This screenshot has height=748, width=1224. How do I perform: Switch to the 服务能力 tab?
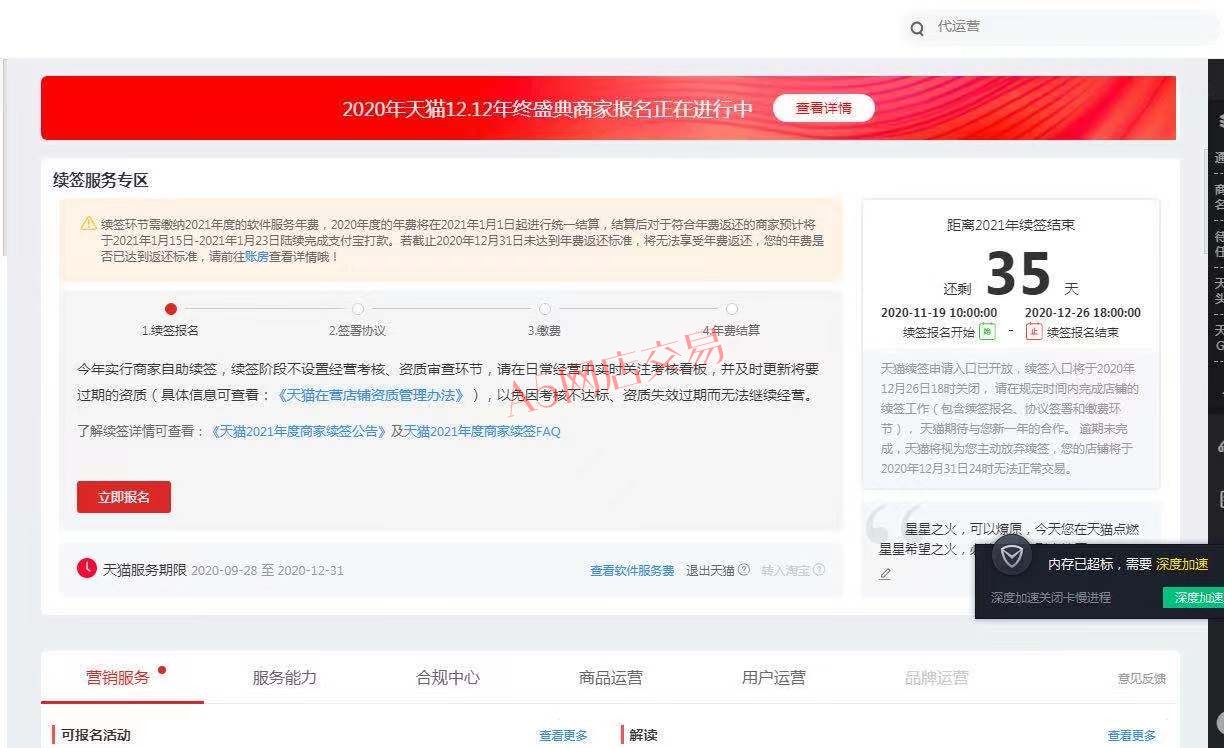pyautogui.click(x=284, y=678)
